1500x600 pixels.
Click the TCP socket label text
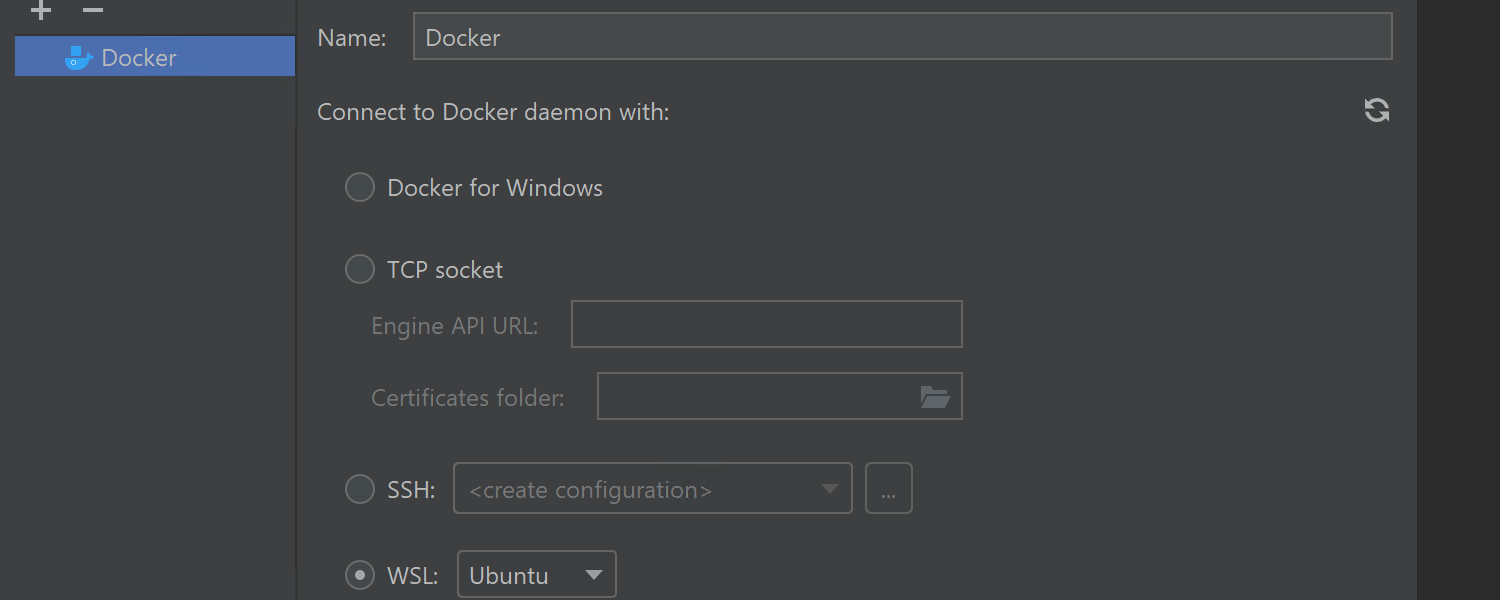(445, 270)
